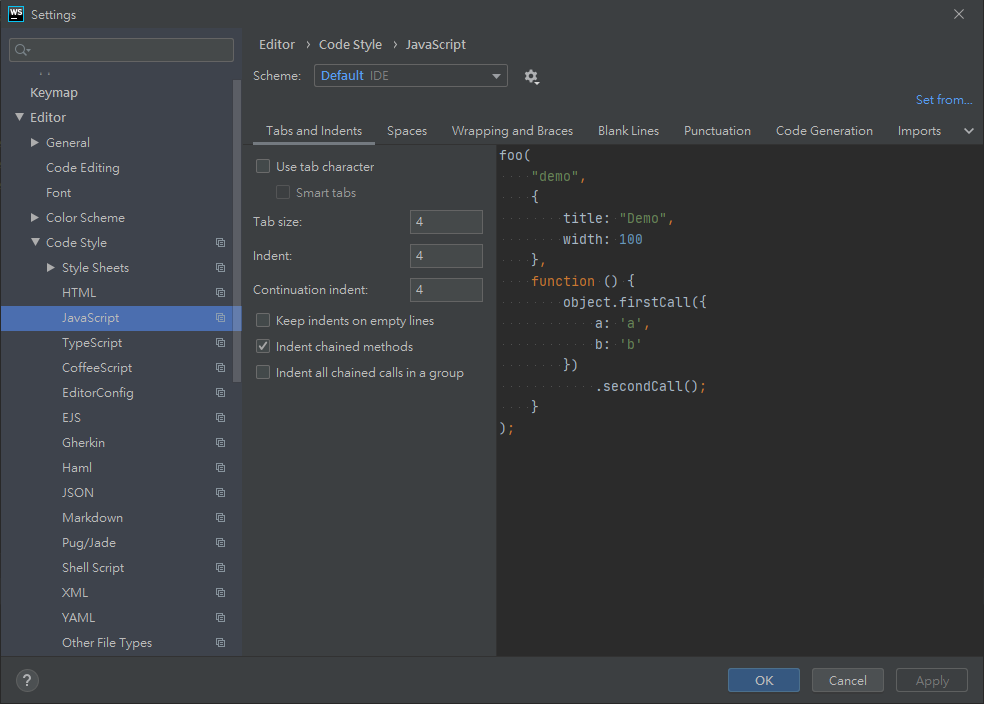Select YAML code style
Screen dimensions: 984x704
tap(78, 618)
